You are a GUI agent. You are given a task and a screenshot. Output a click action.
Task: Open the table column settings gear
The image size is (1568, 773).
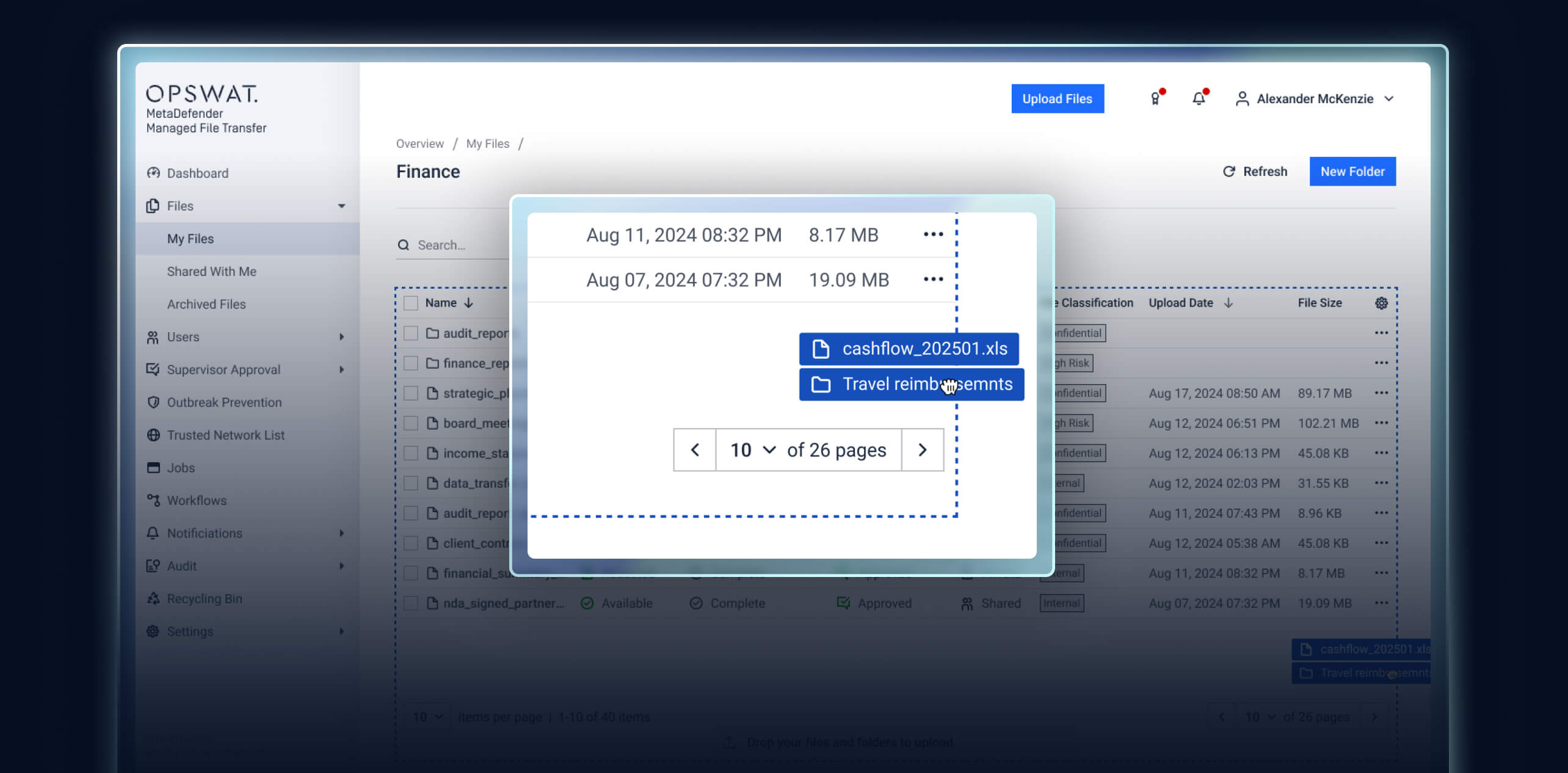1382,302
